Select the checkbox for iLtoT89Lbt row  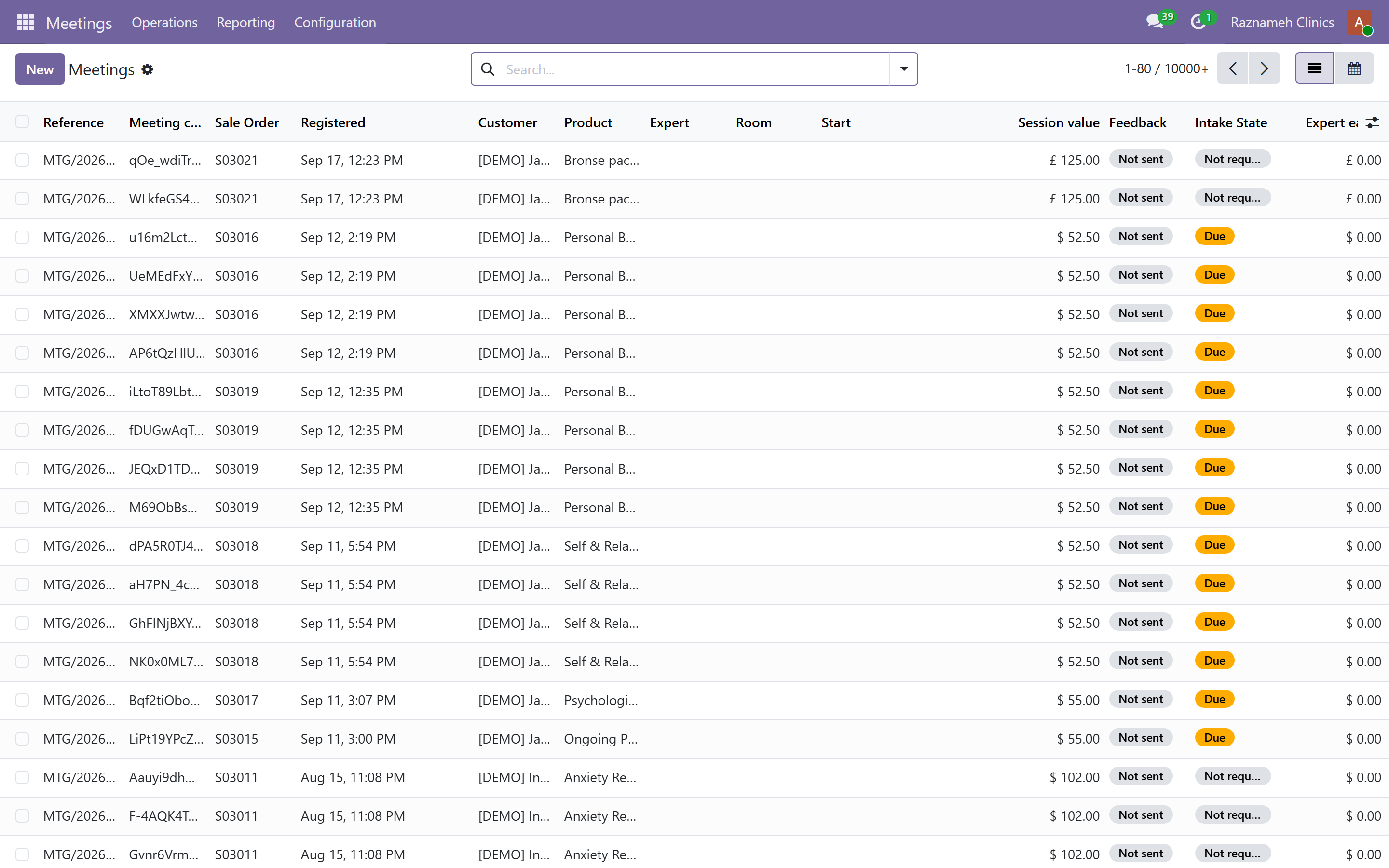click(x=22, y=392)
